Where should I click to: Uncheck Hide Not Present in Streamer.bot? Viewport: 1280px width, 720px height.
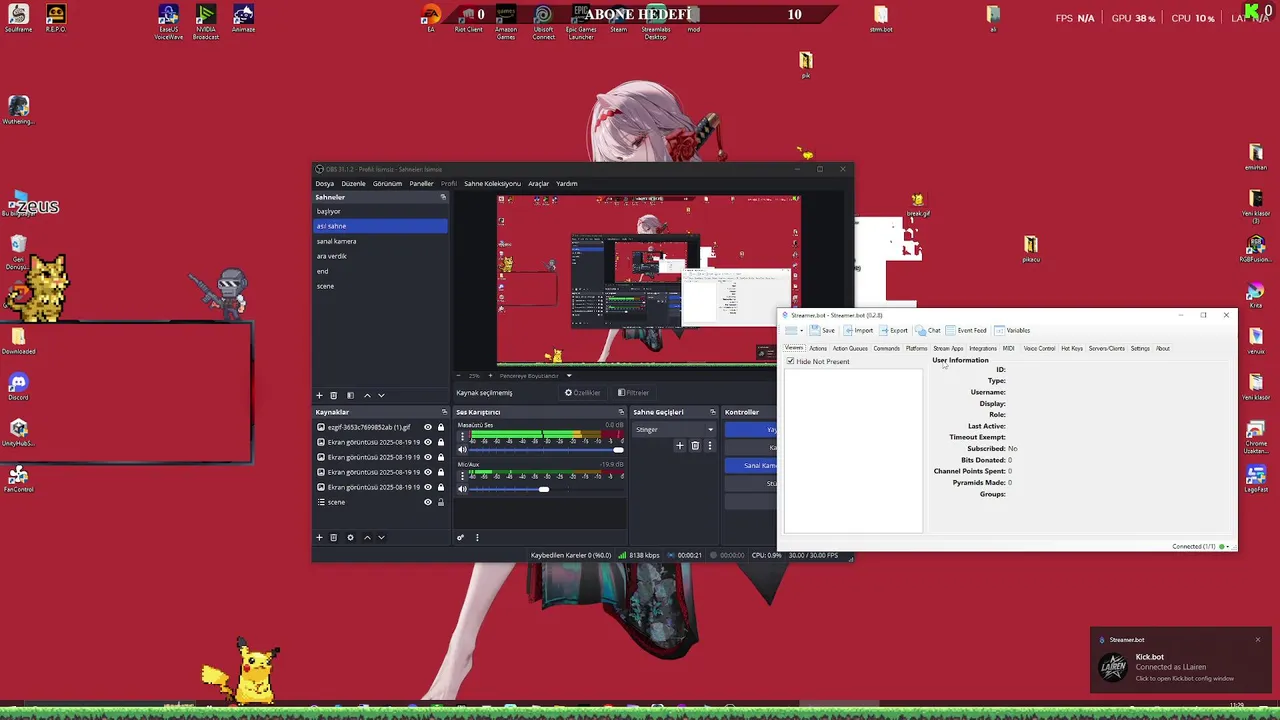[791, 361]
